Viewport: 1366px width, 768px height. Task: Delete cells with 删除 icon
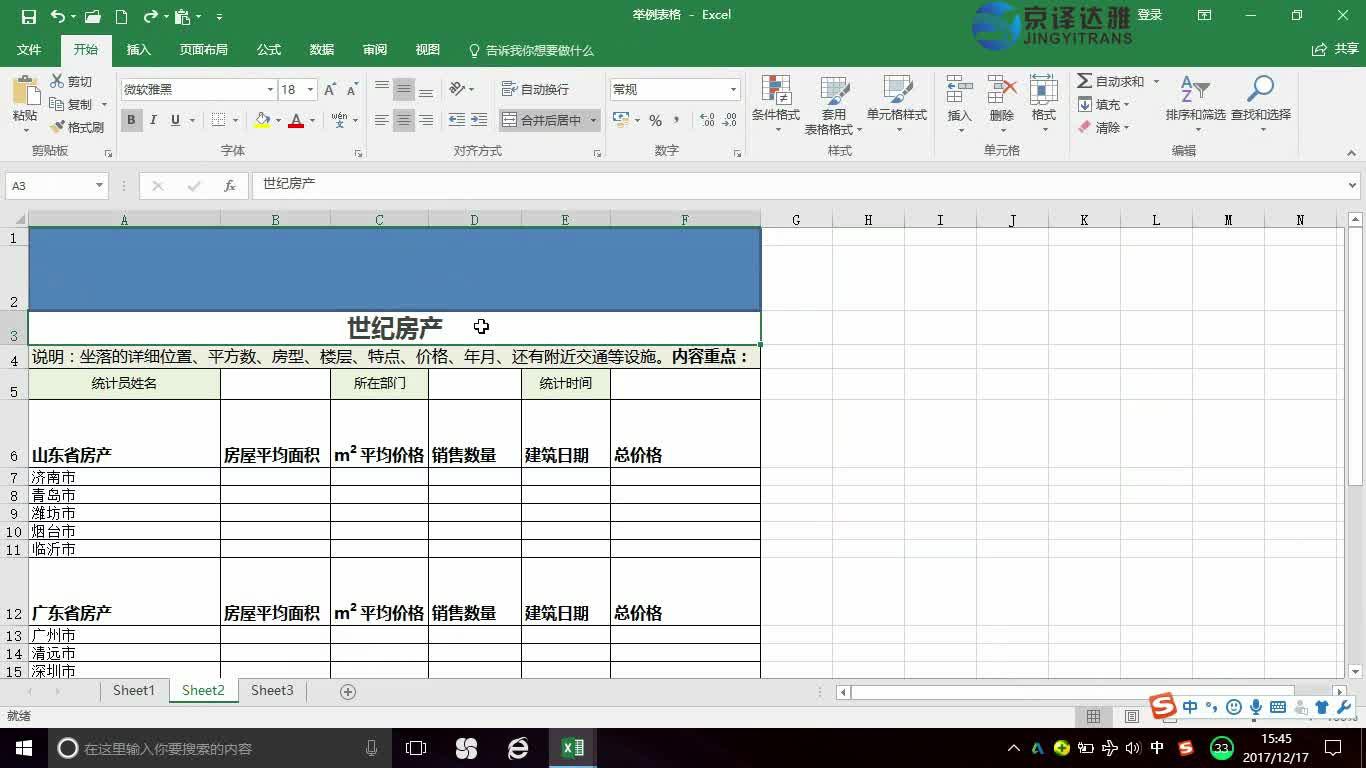pyautogui.click(x=1002, y=104)
